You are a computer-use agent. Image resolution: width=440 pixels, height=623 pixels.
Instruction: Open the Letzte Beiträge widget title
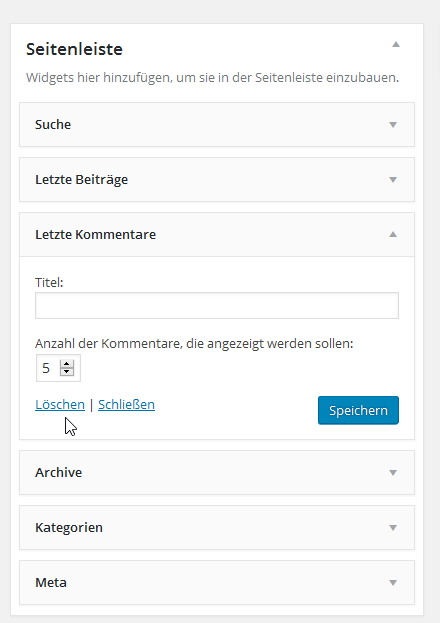(81, 180)
